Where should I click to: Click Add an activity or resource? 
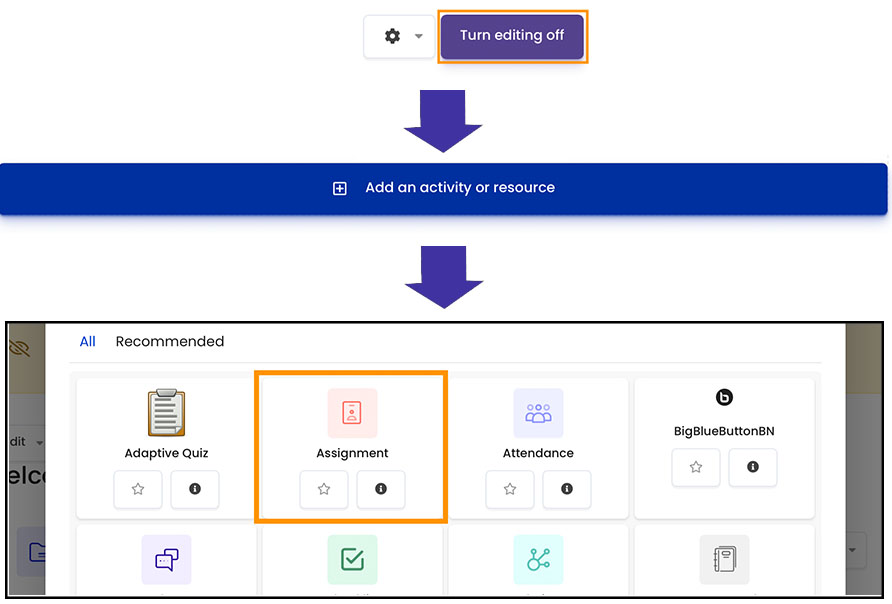pos(444,188)
